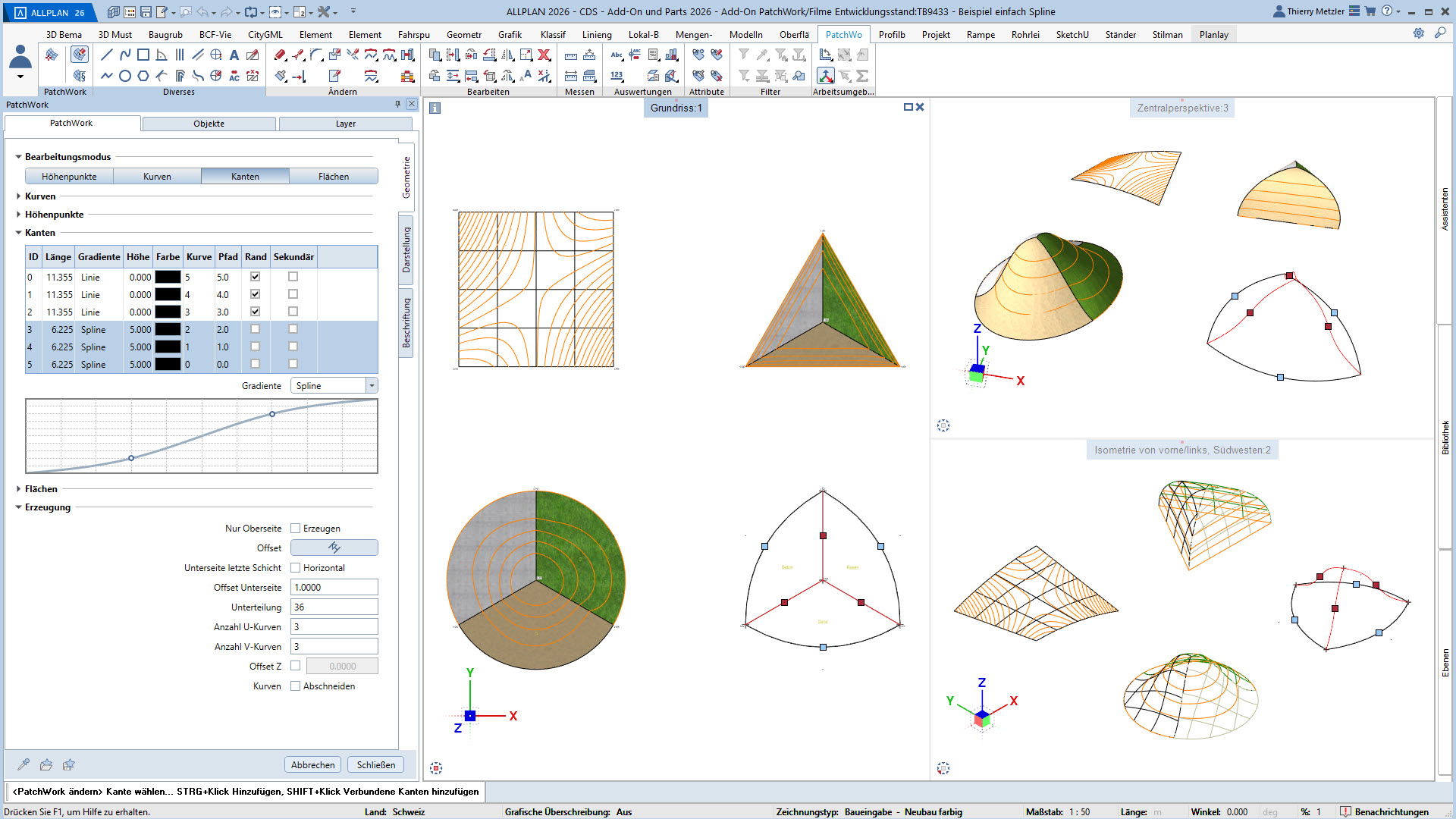
Task: Expand the Höhenpunkte section
Action: (19, 215)
